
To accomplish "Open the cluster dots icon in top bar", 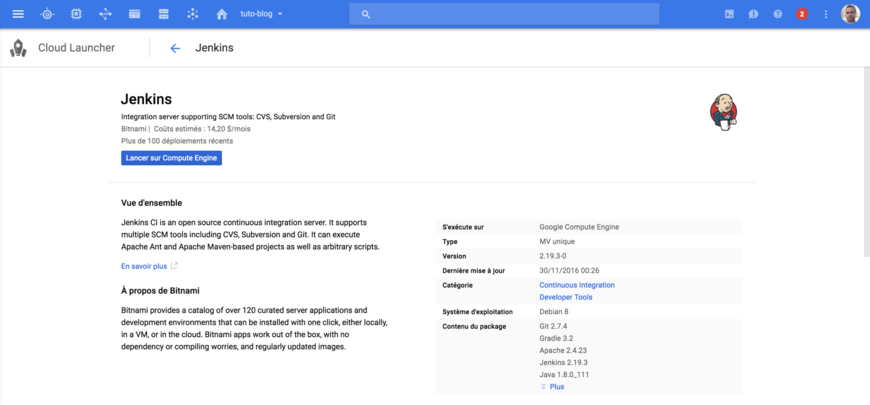I will coord(193,14).
